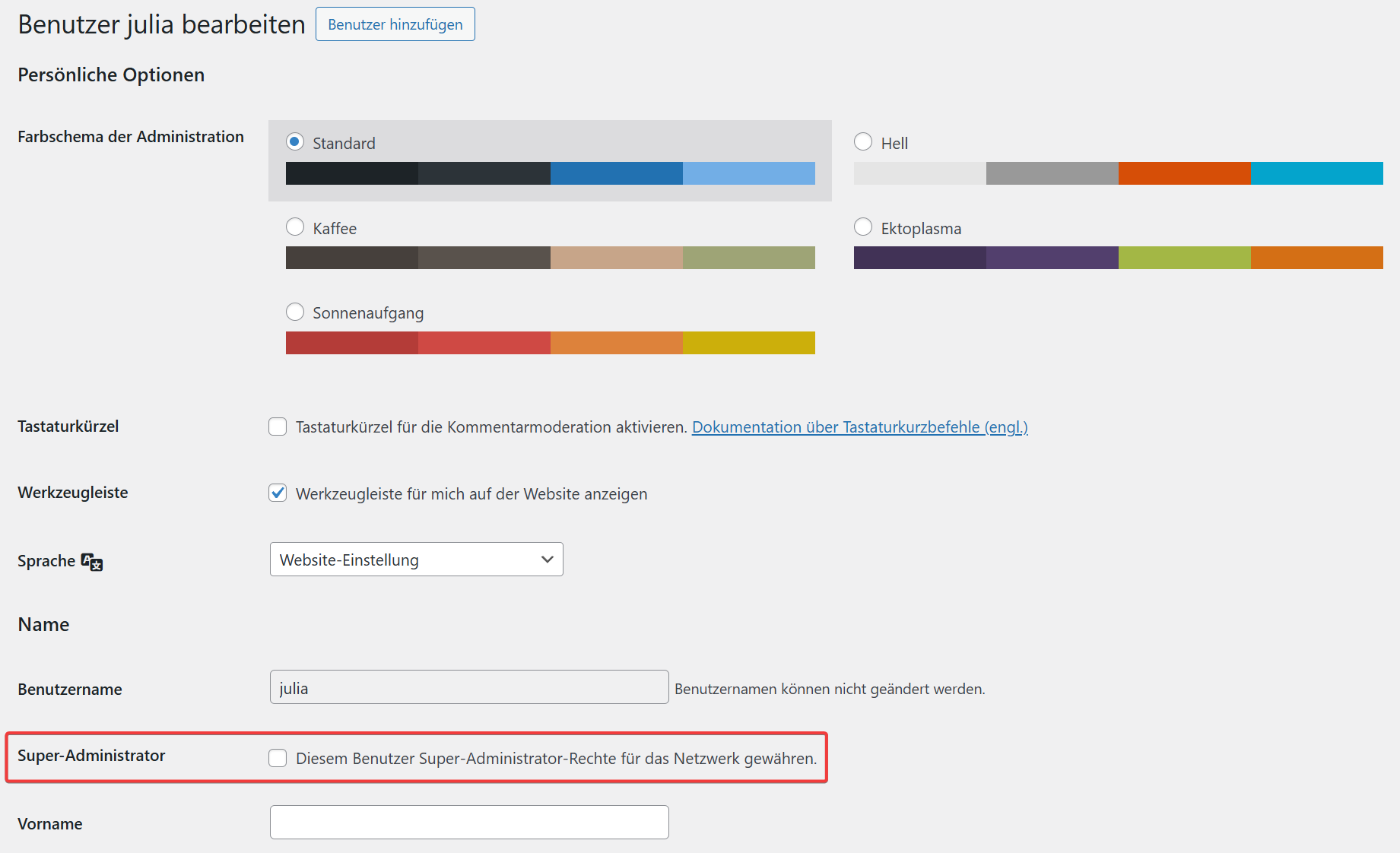Screen dimensions: 1400x853
Task: Grant Super-Administrator rights checkbox
Action: 278,758
